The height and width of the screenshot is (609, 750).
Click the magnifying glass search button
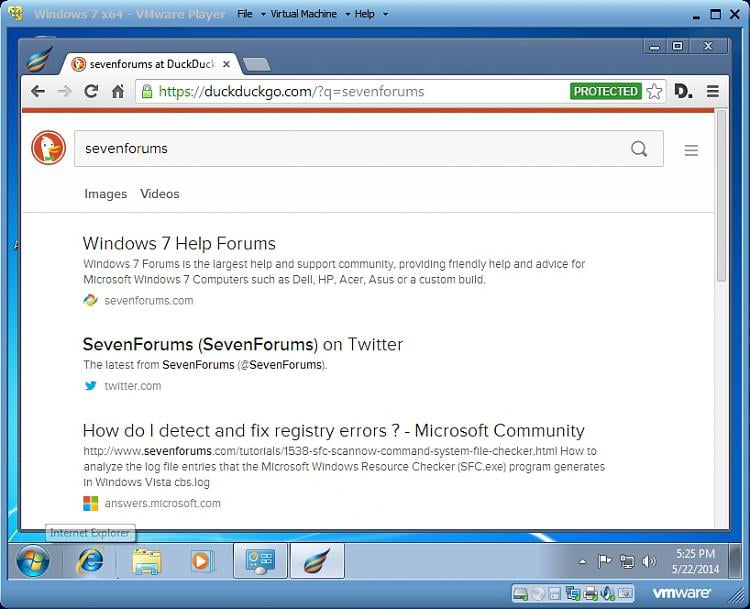point(639,149)
